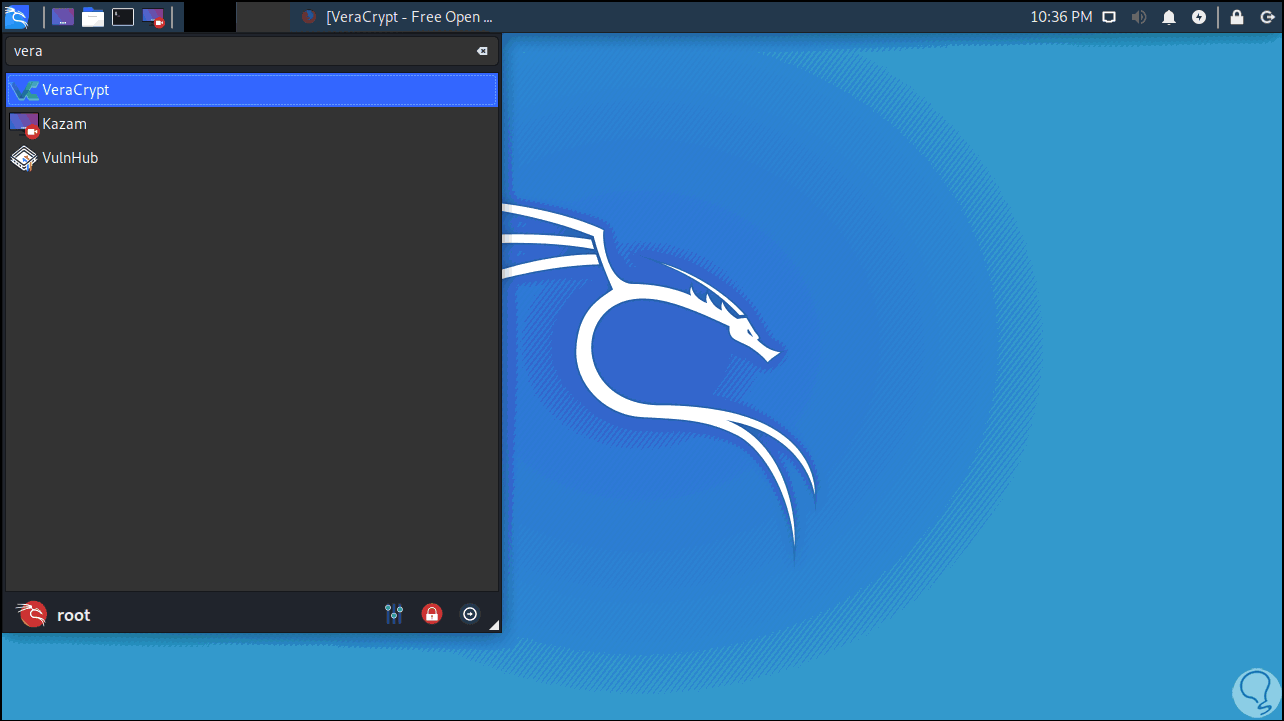Viewport: 1284px width, 721px height.
Task: Clear the search text in menu
Action: click(x=482, y=51)
